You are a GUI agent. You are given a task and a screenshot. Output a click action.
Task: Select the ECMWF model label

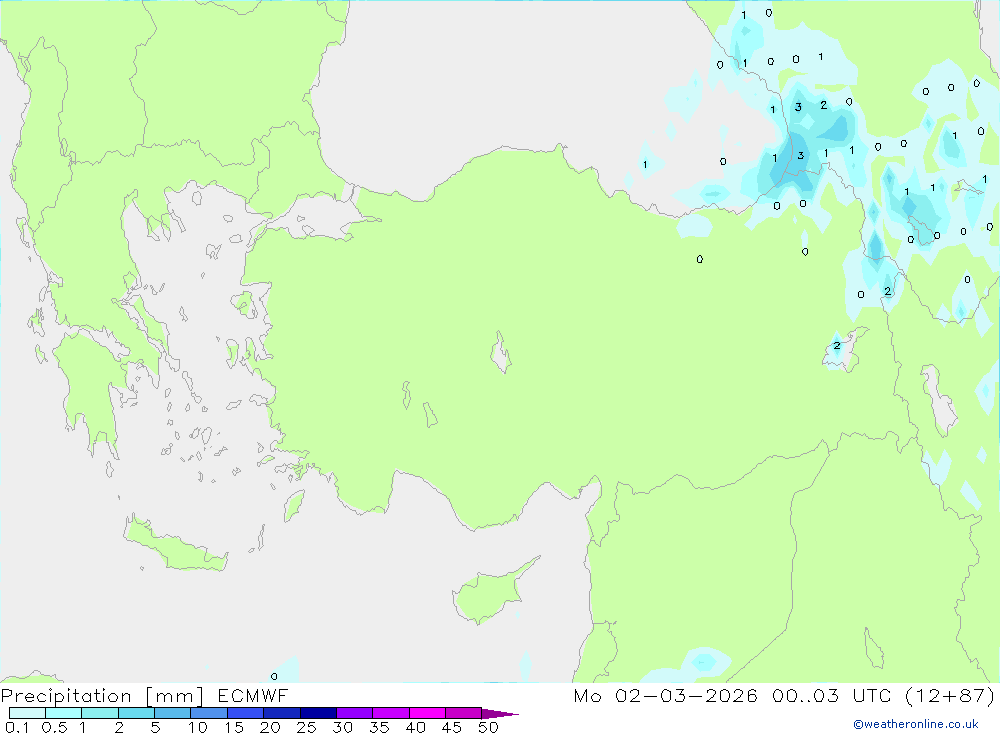point(253,695)
